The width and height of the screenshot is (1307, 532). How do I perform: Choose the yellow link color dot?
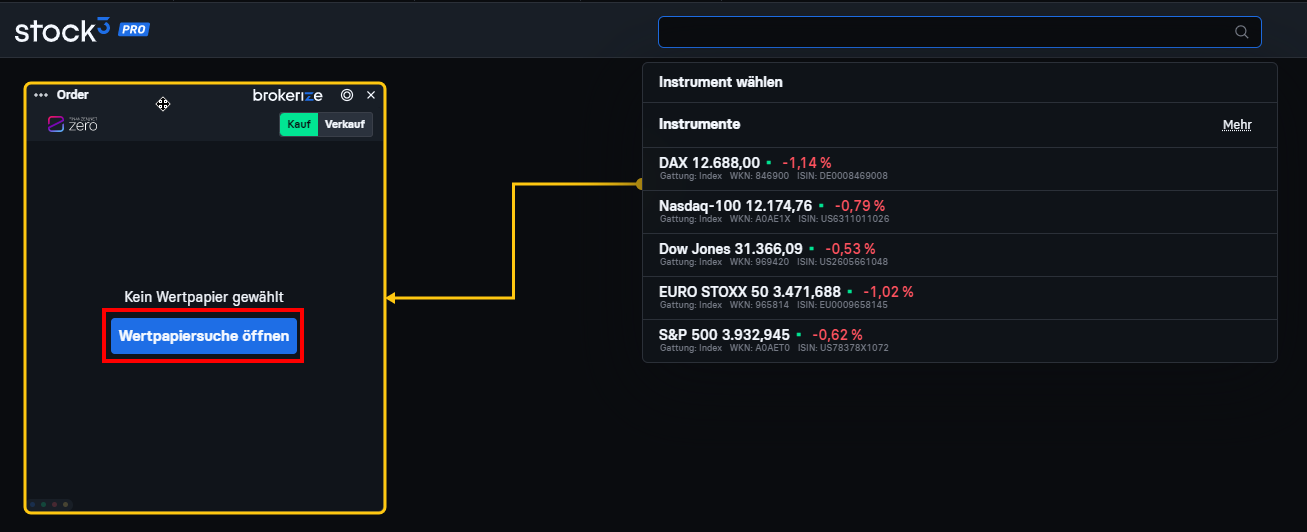65,504
